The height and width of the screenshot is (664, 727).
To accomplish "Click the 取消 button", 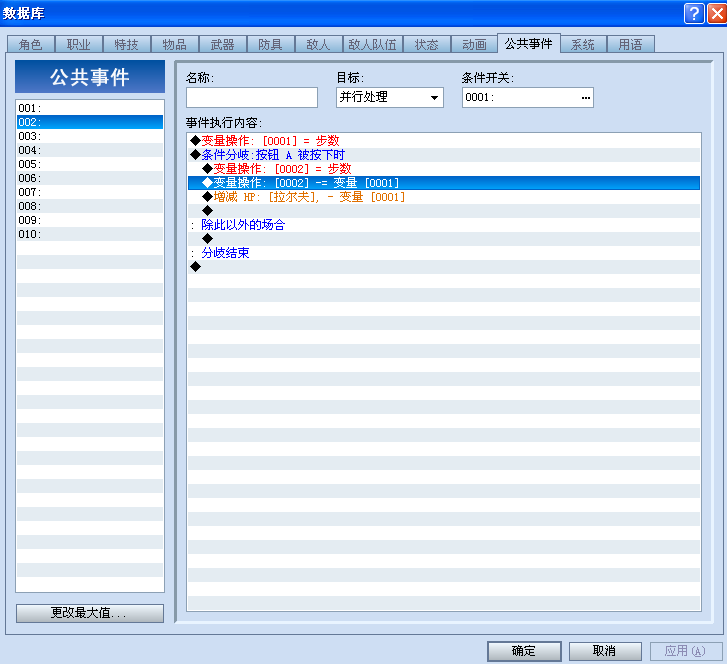I will pyautogui.click(x=605, y=651).
